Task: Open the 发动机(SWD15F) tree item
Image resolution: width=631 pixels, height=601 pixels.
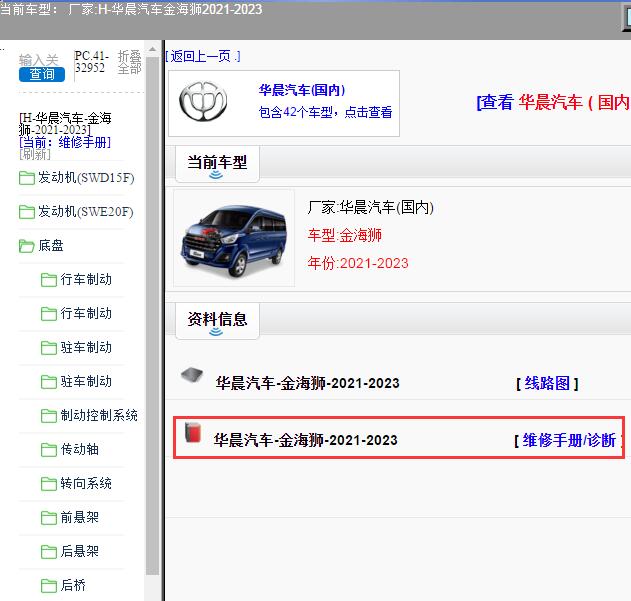Action: coord(86,178)
